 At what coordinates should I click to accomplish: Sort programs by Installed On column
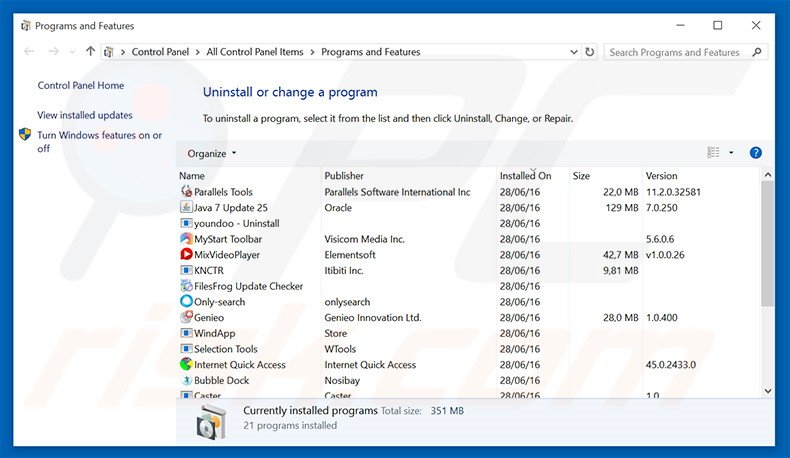525,176
